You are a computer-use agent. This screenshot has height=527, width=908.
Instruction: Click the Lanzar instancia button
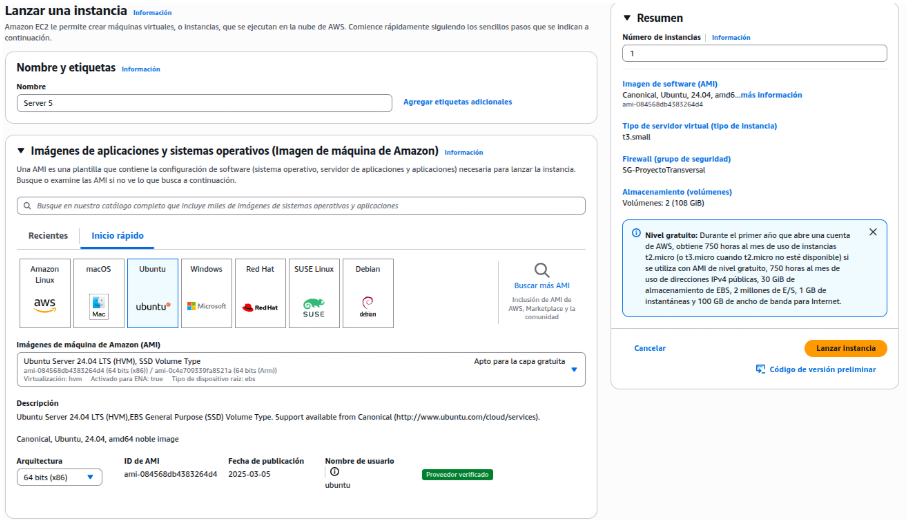point(845,348)
